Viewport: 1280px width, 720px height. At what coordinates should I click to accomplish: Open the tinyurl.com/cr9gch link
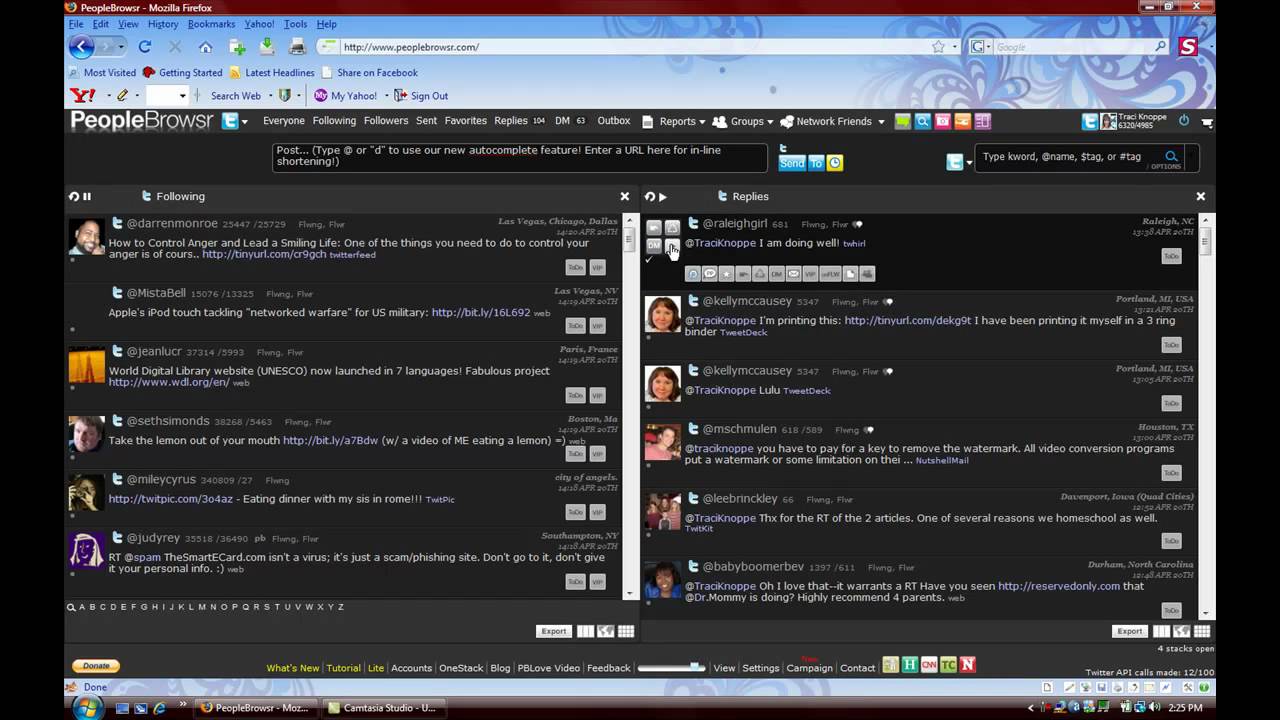pos(264,254)
